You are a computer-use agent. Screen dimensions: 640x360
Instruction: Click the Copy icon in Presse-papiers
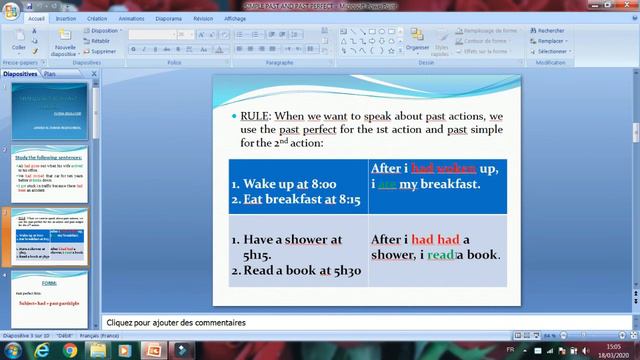click(34, 41)
